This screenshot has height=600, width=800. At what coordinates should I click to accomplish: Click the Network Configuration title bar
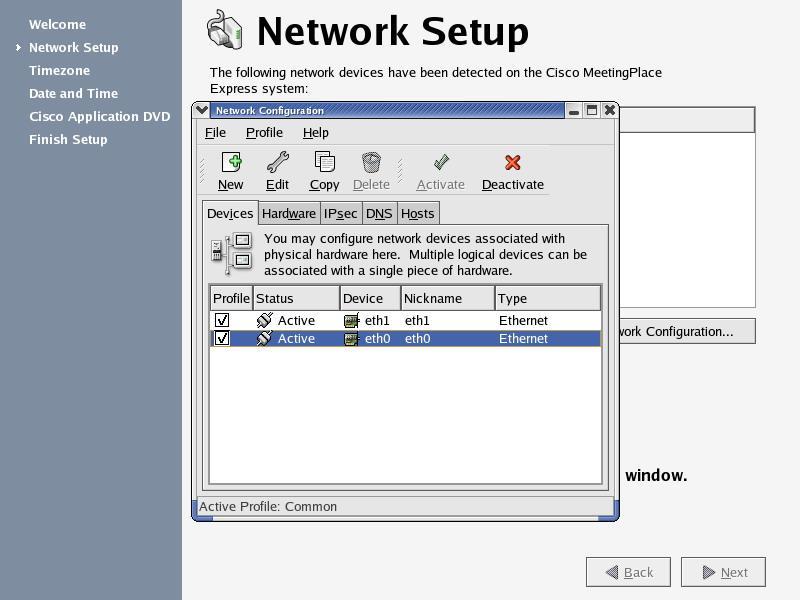(x=388, y=110)
